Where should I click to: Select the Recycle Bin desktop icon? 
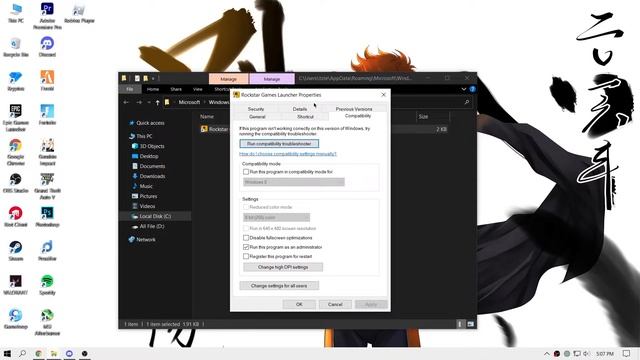(16, 46)
